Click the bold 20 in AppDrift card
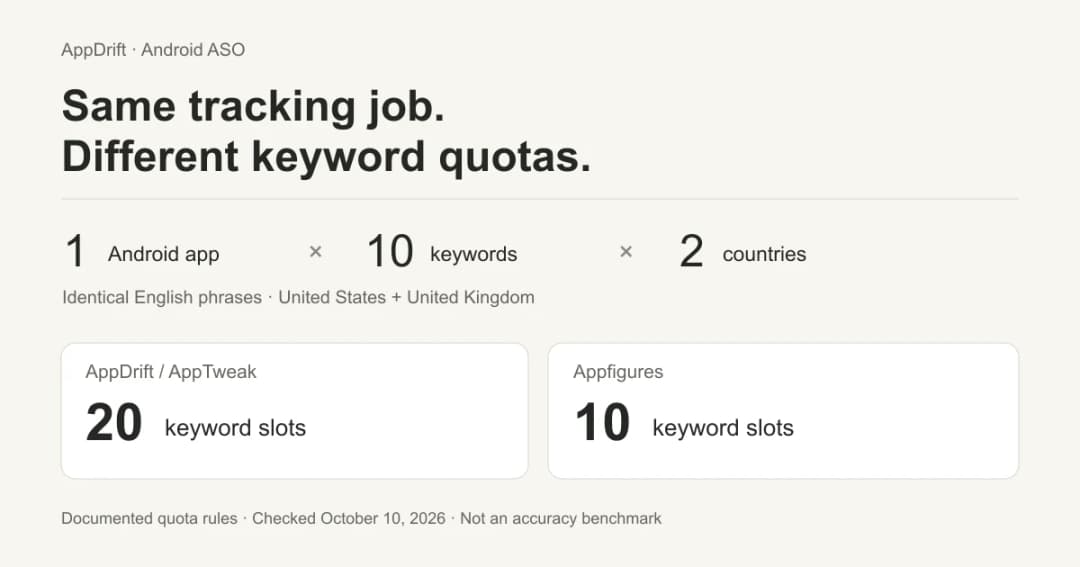The height and width of the screenshot is (567, 1080). pyautogui.click(x=114, y=423)
